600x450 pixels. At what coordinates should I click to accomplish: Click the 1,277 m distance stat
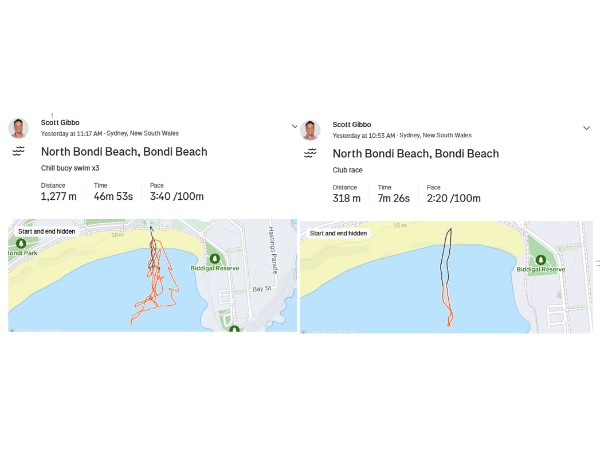coord(59,197)
